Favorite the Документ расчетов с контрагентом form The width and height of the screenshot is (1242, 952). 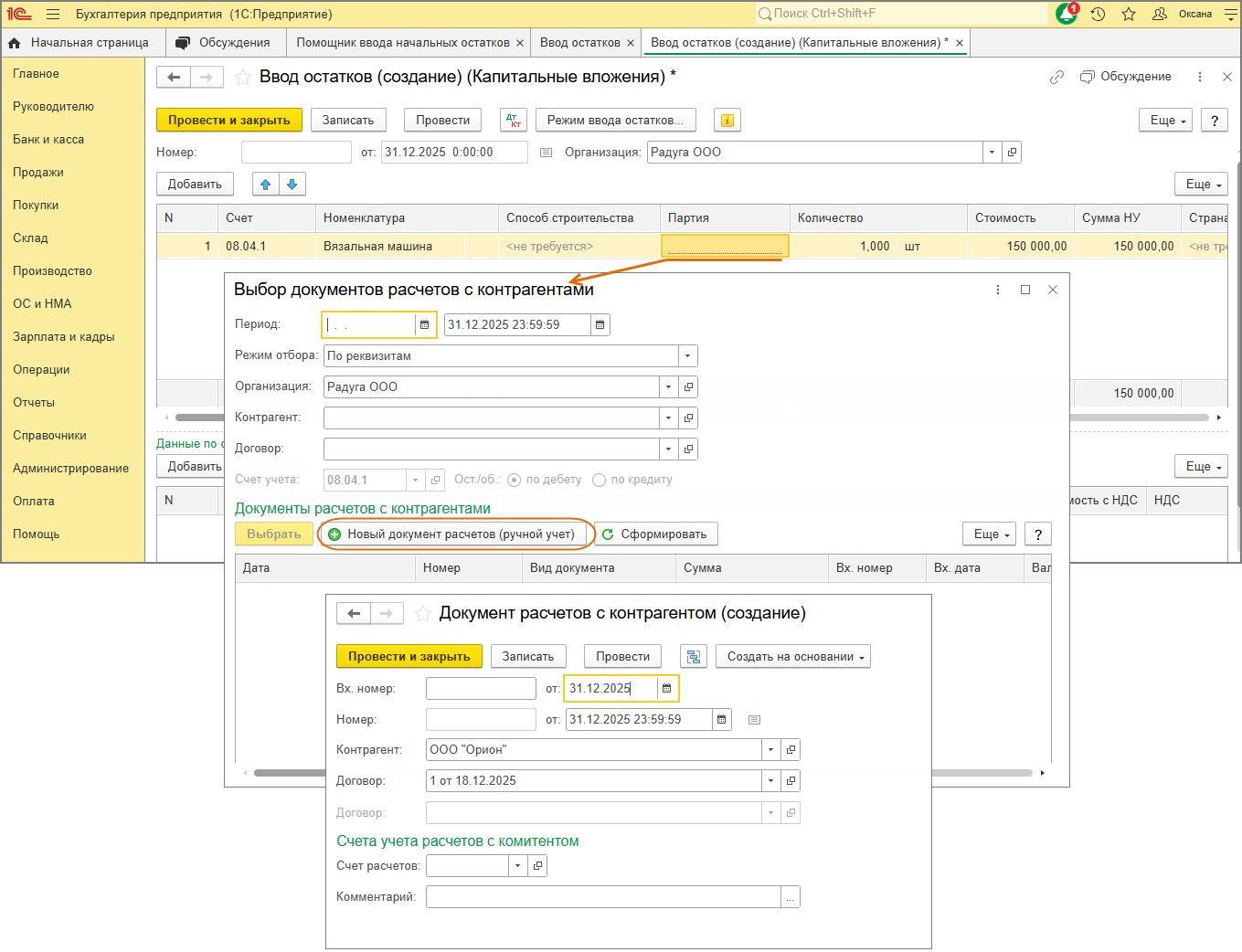(x=423, y=613)
